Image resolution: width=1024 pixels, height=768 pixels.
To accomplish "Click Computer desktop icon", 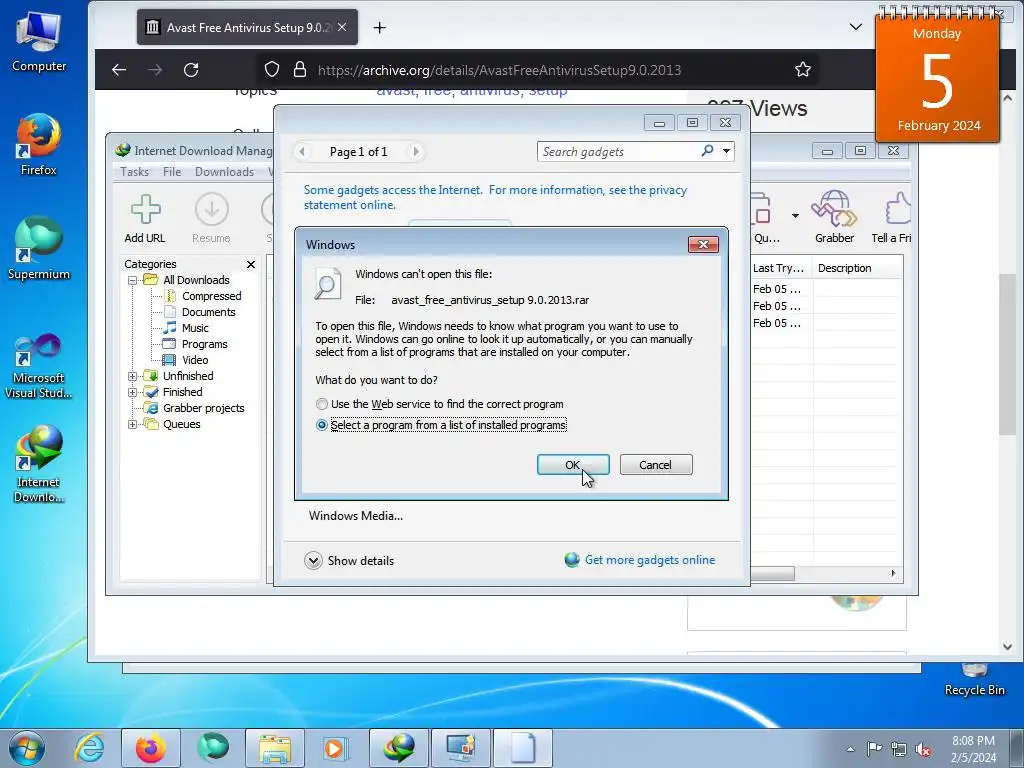I will pos(39,42).
